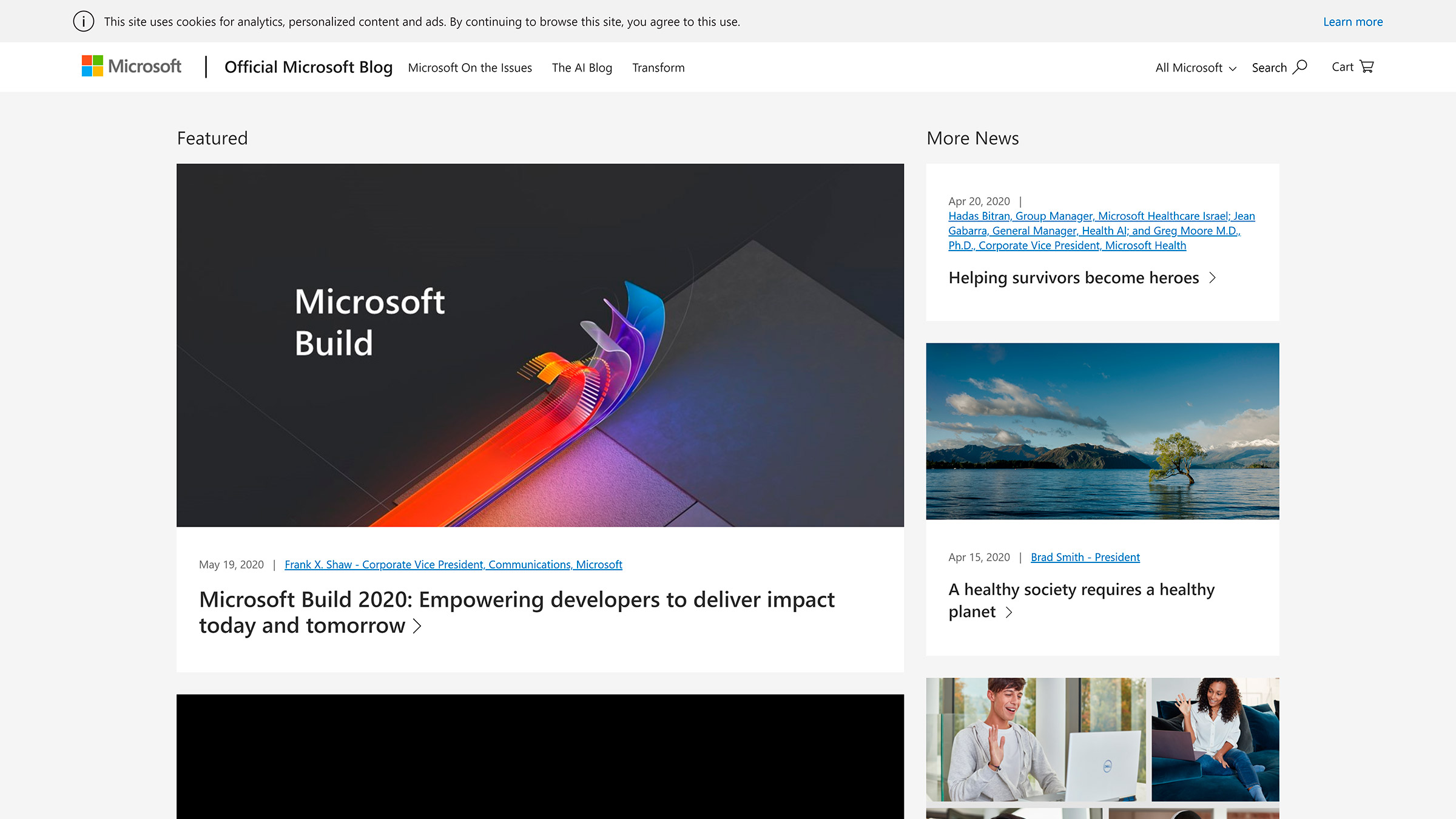Click the 'May 19, 2020' date text
1456x819 pixels.
pos(231,564)
